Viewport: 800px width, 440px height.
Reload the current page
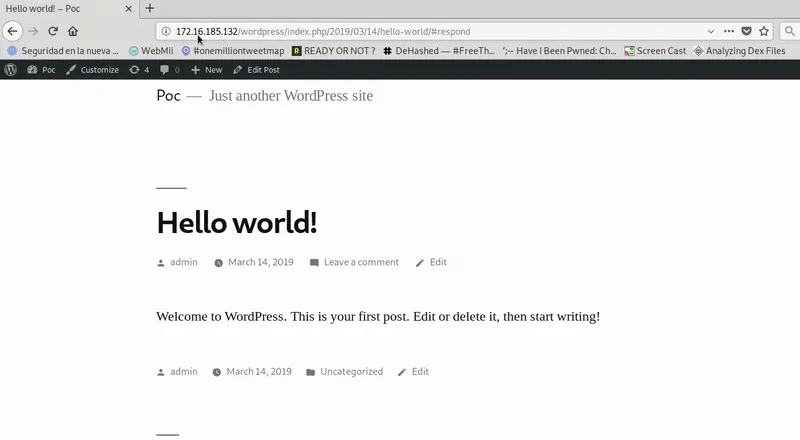pyautogui.click(x=53, y=31)
